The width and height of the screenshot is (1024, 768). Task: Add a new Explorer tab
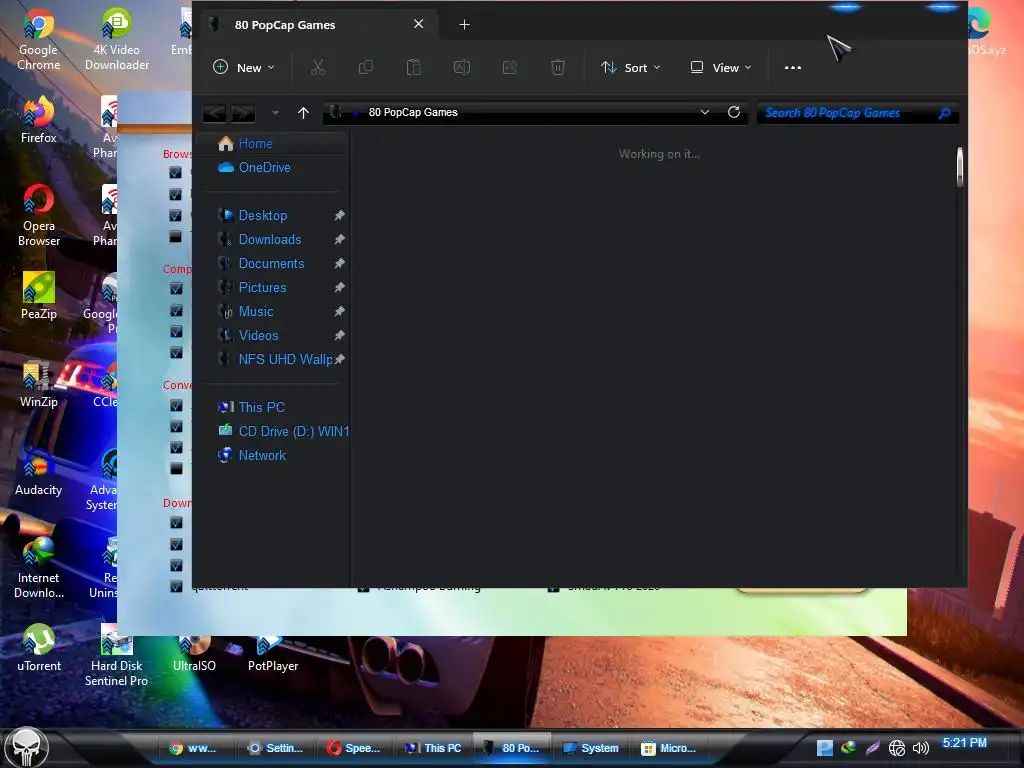click(x=464, y=25)
